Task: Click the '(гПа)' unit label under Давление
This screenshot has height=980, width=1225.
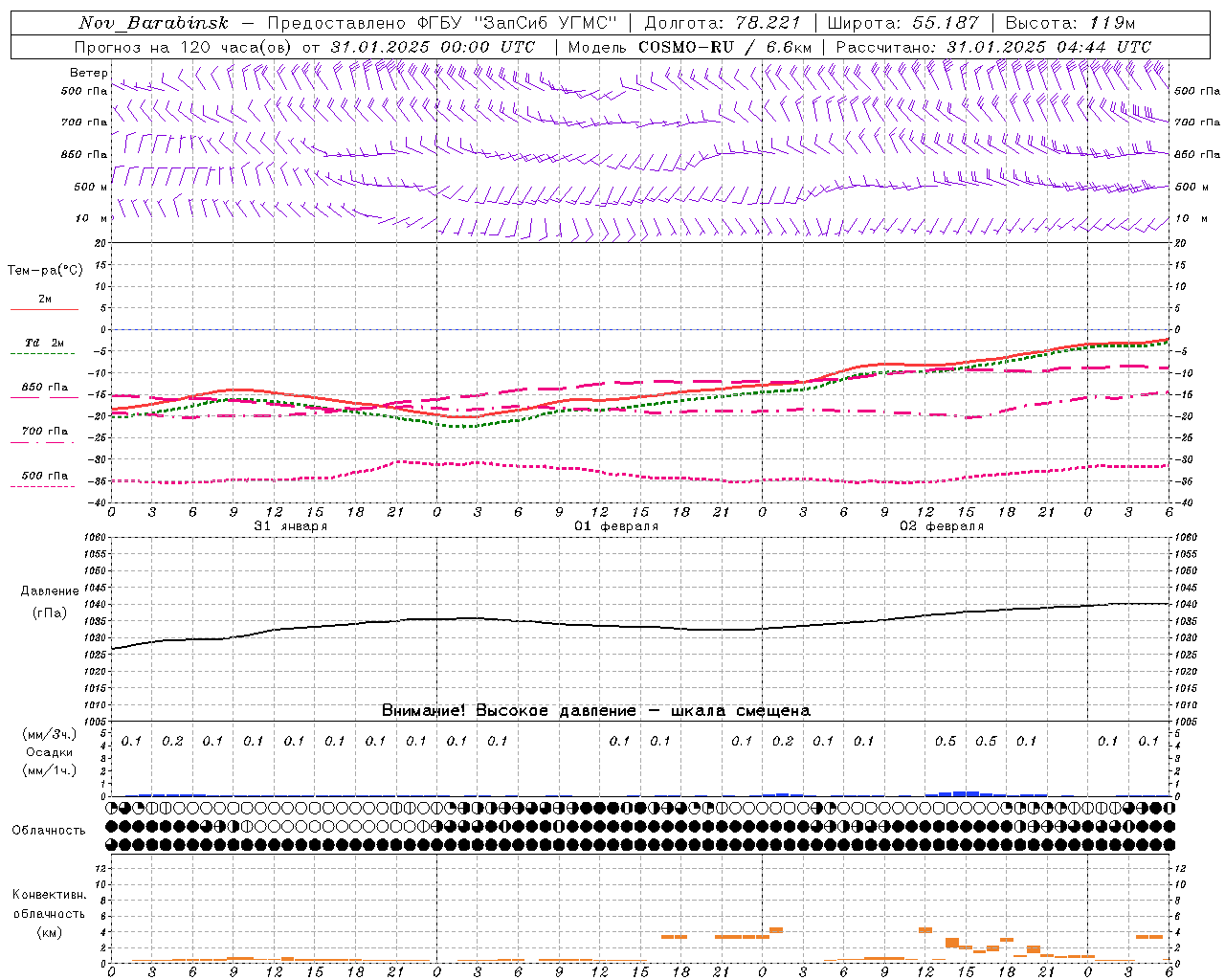Action: (48, 612)
